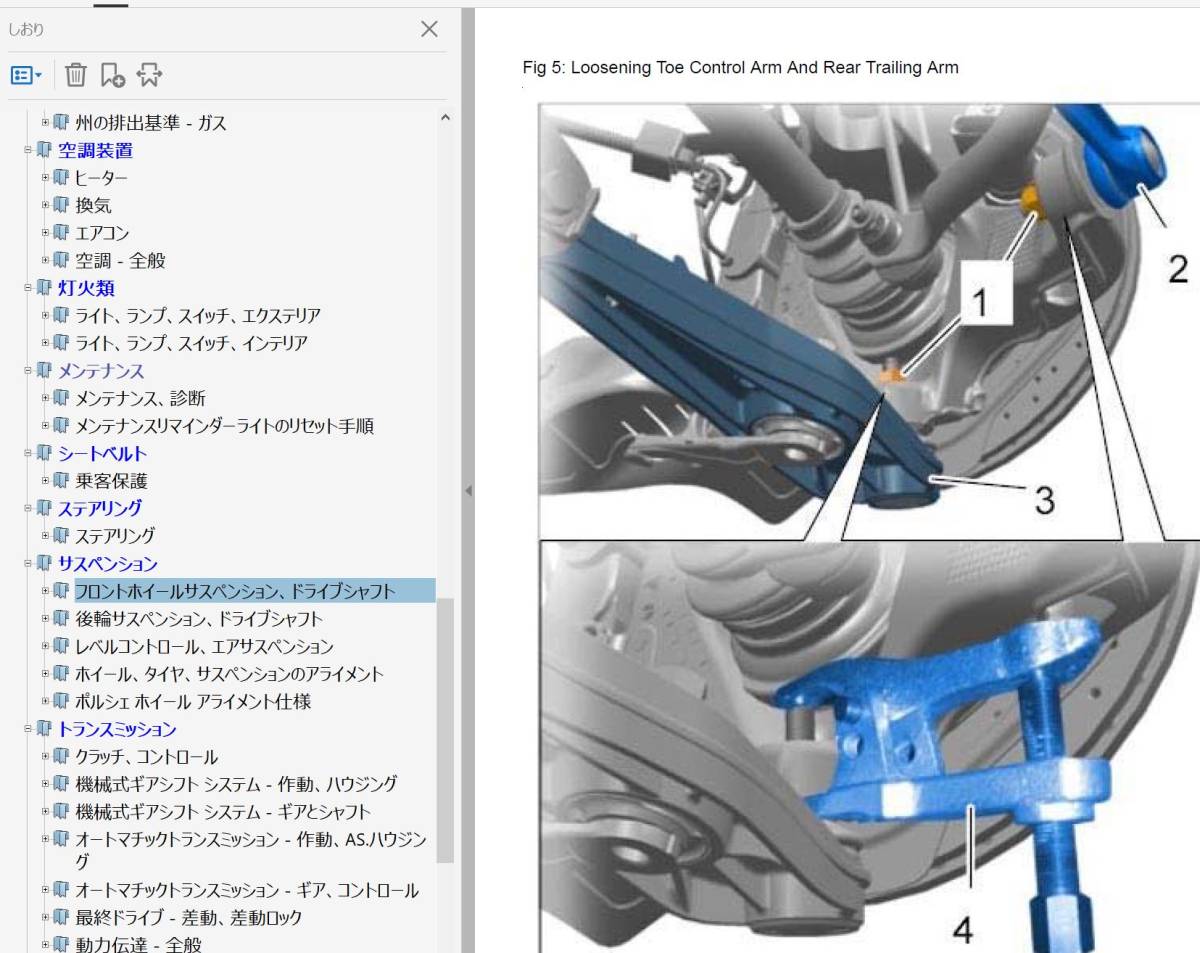Open the 灯火類 bookmark
The image size is (1200, 953).
86,288
